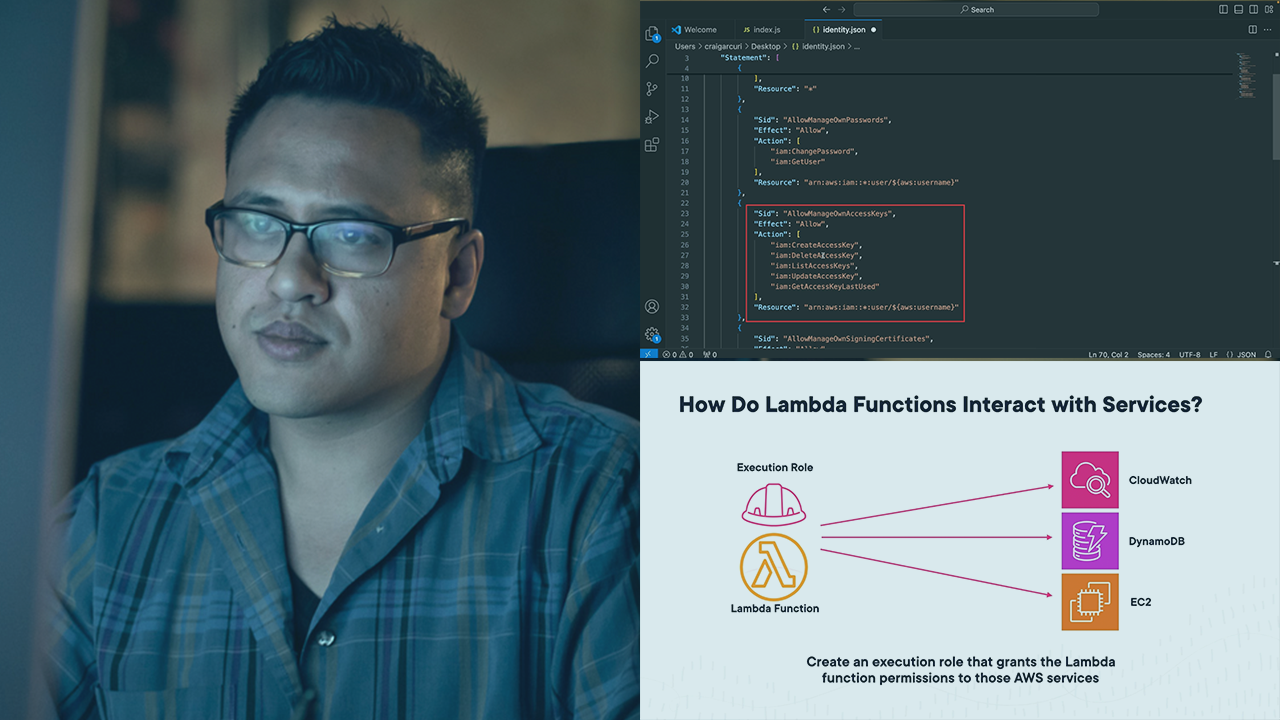
Task: Split the editor to the right
Action: pyautogui.click(x=1253, y=30)
